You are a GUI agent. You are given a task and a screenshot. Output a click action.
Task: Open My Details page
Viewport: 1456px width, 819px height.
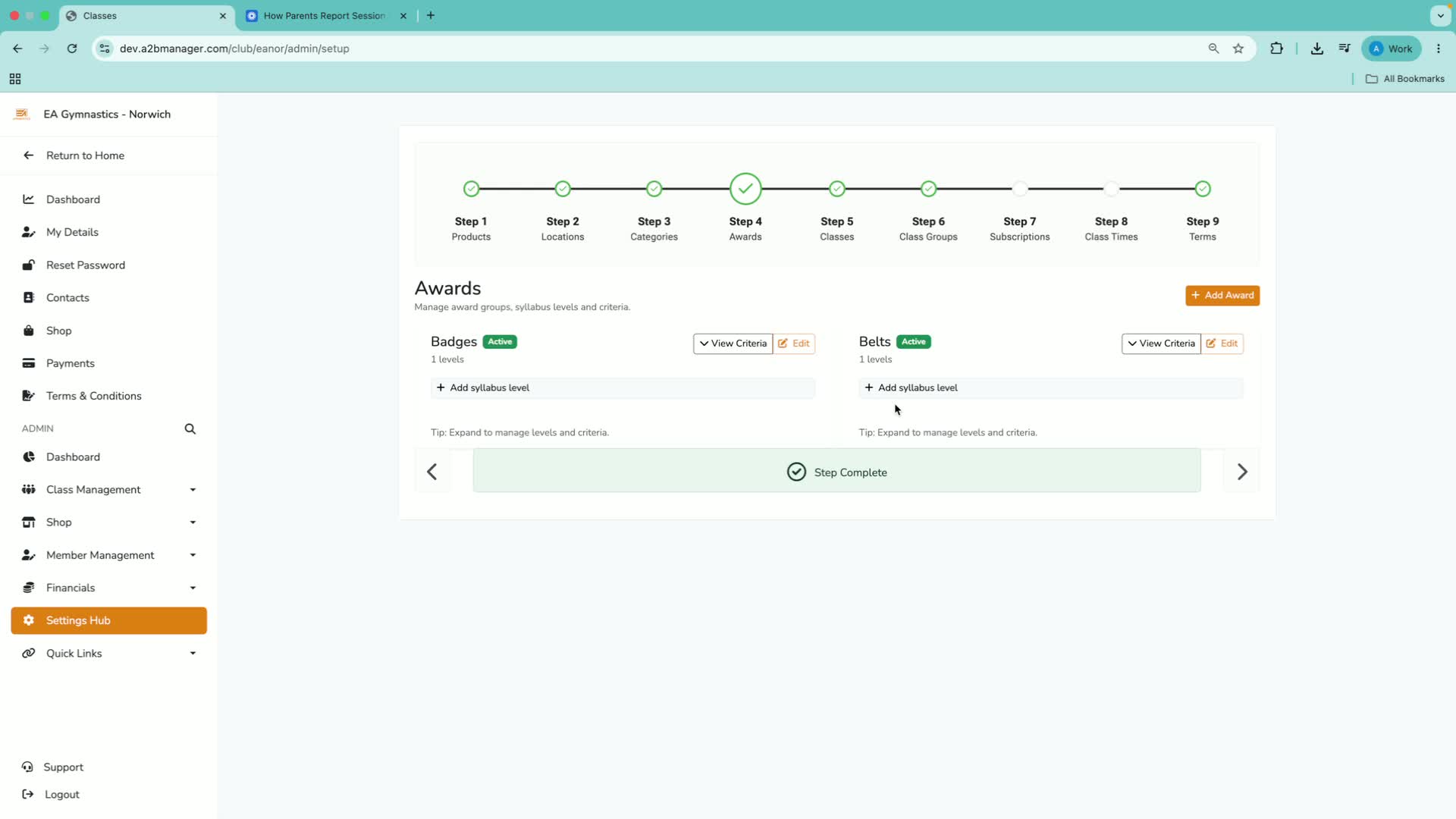pos(108,232)
